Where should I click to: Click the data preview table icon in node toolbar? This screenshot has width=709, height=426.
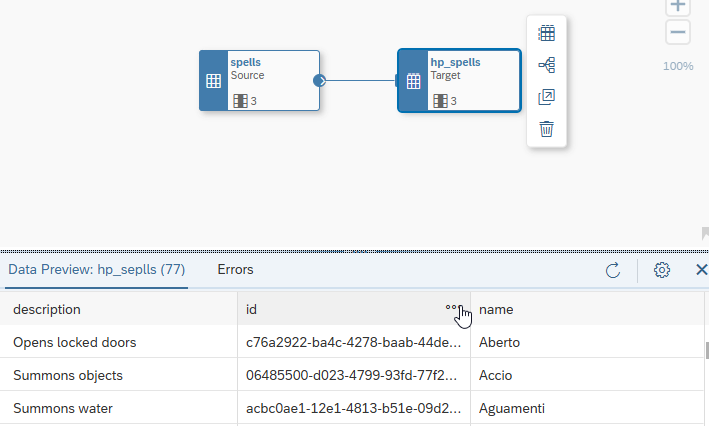point(546,33)
